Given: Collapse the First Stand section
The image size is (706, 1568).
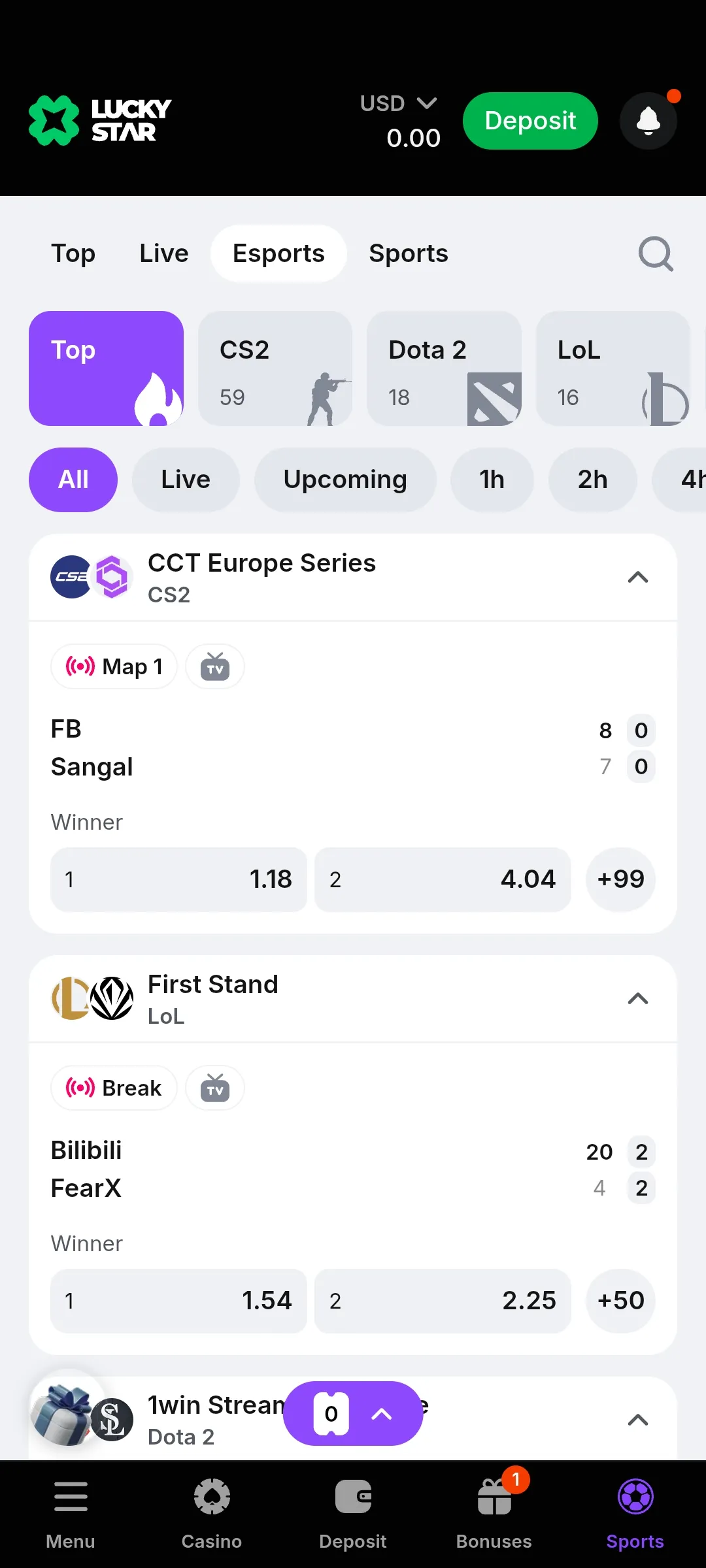Looking at the screenshot, I should (637, 999).
